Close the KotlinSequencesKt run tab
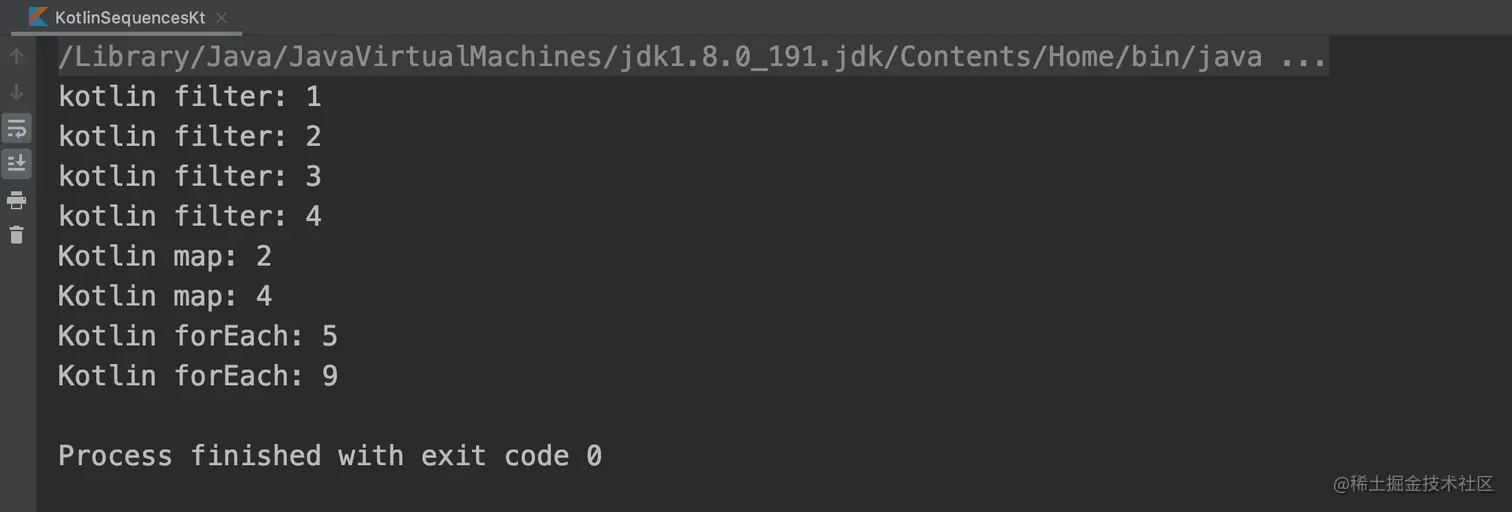 (x=221, y=18)
